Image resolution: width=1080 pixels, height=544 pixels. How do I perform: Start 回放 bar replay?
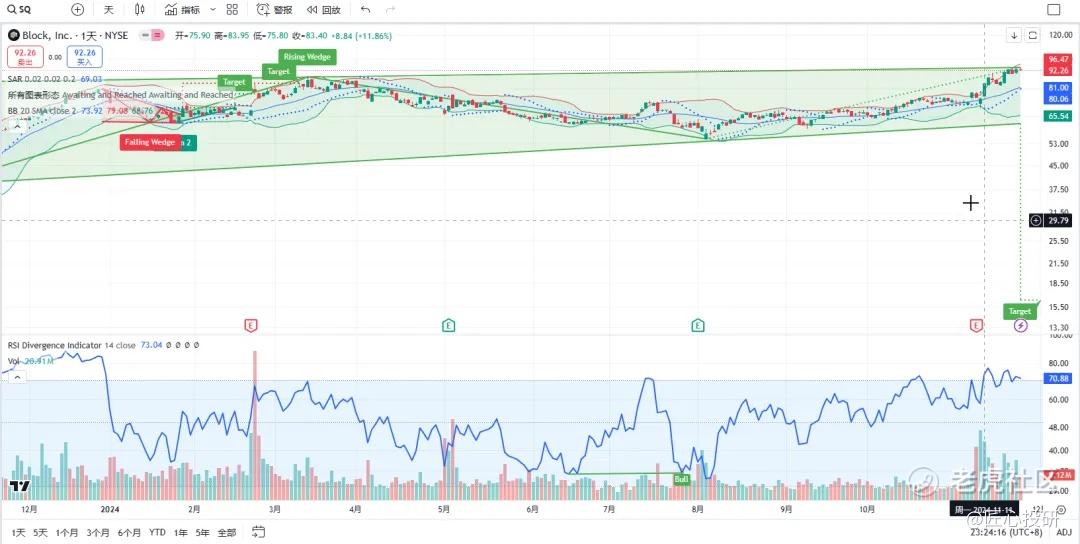point(324,10)
